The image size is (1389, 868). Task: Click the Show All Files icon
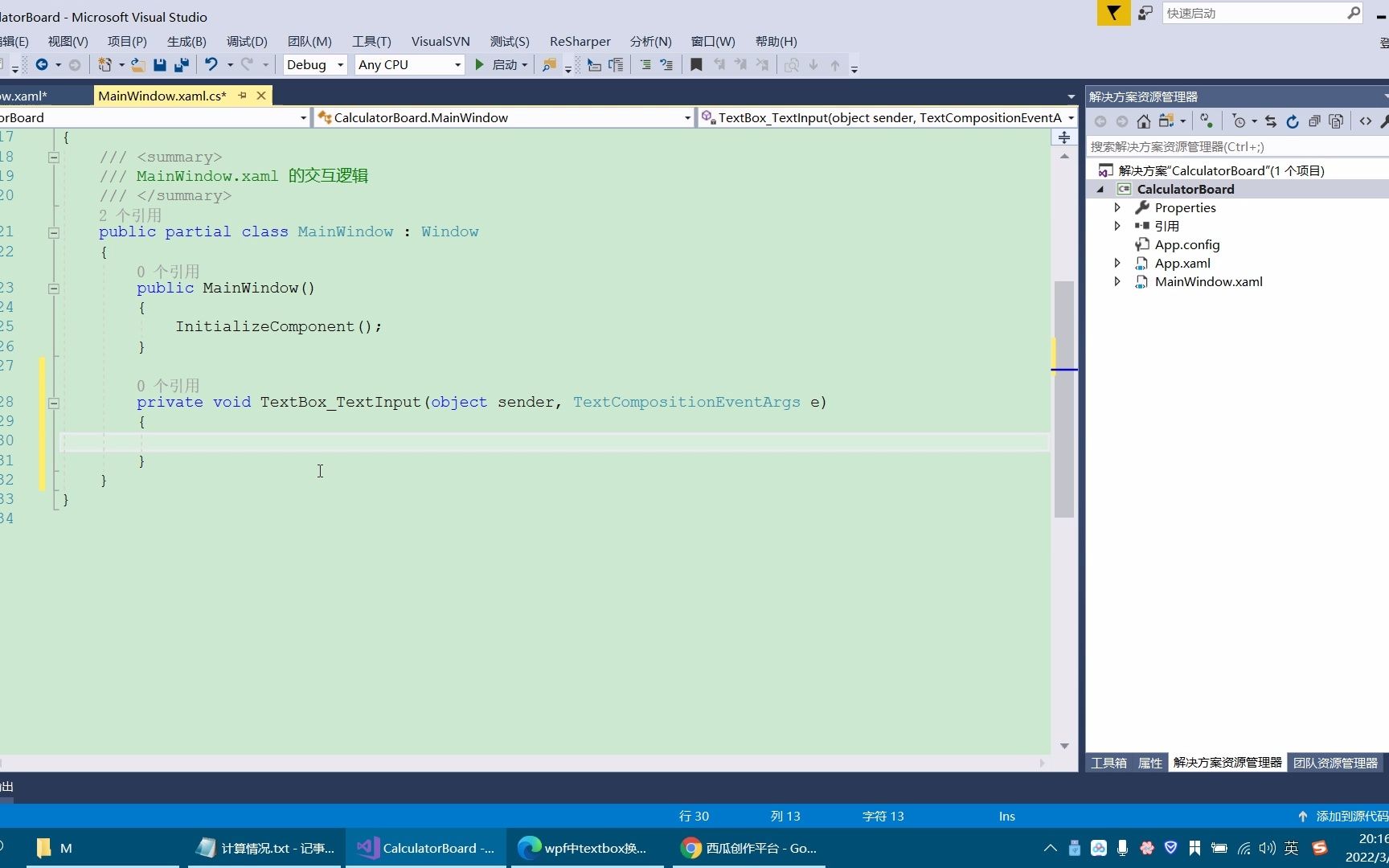(x=1336, y=121)
